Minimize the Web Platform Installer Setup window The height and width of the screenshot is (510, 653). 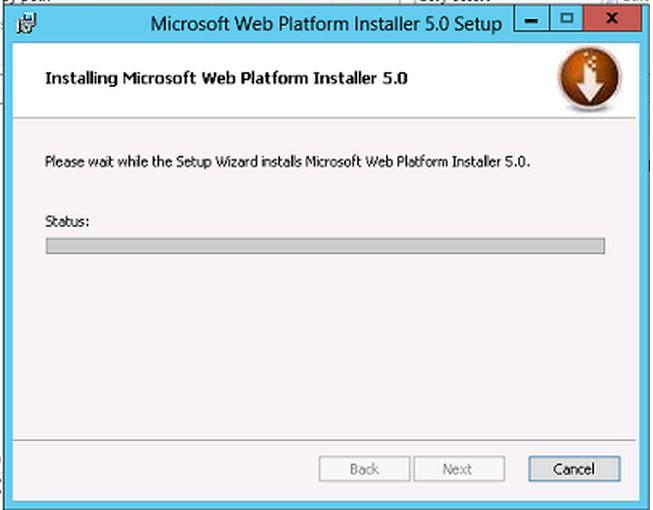[532, 19]
